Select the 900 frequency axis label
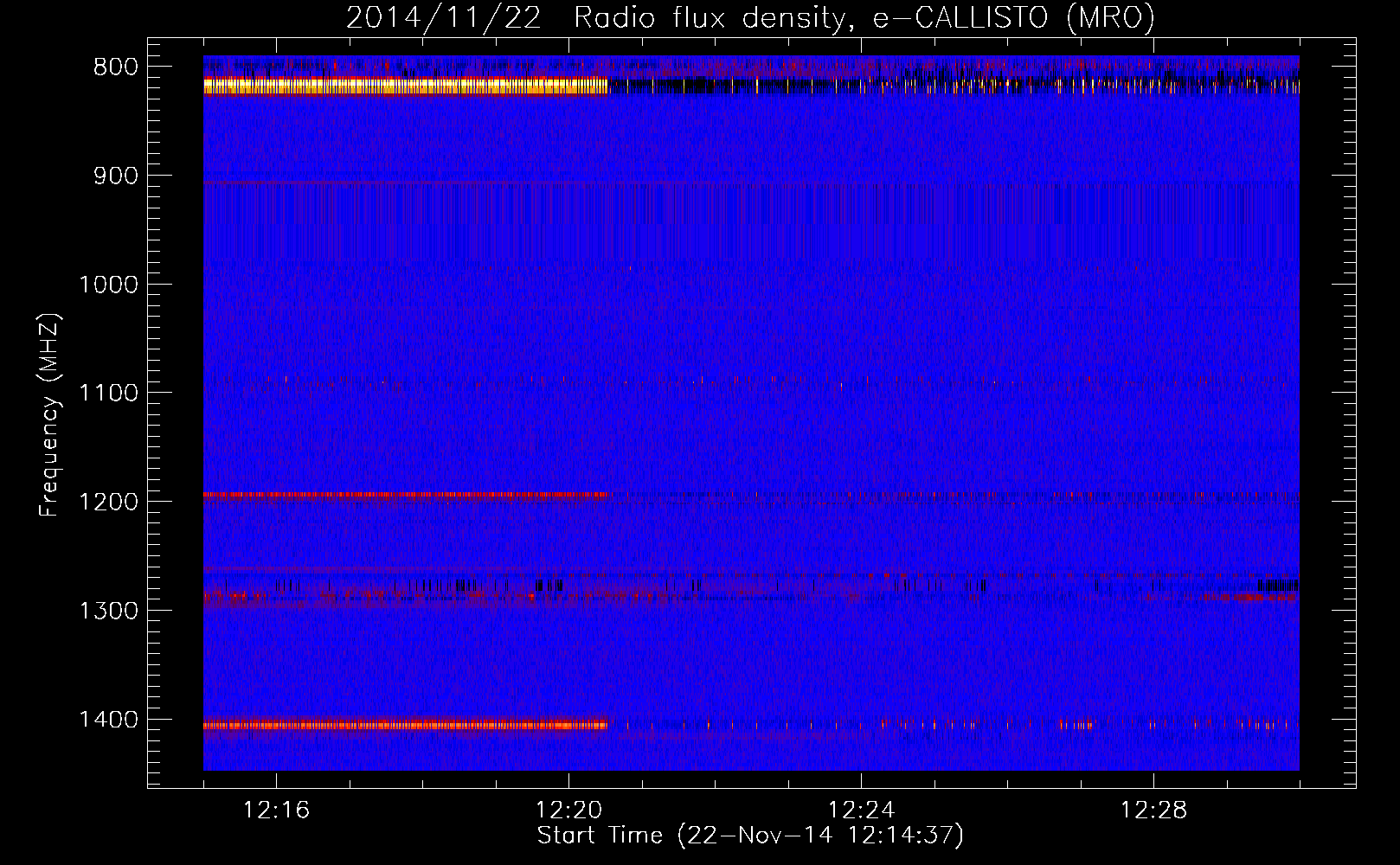1400x865 pixels. point(115,176)
